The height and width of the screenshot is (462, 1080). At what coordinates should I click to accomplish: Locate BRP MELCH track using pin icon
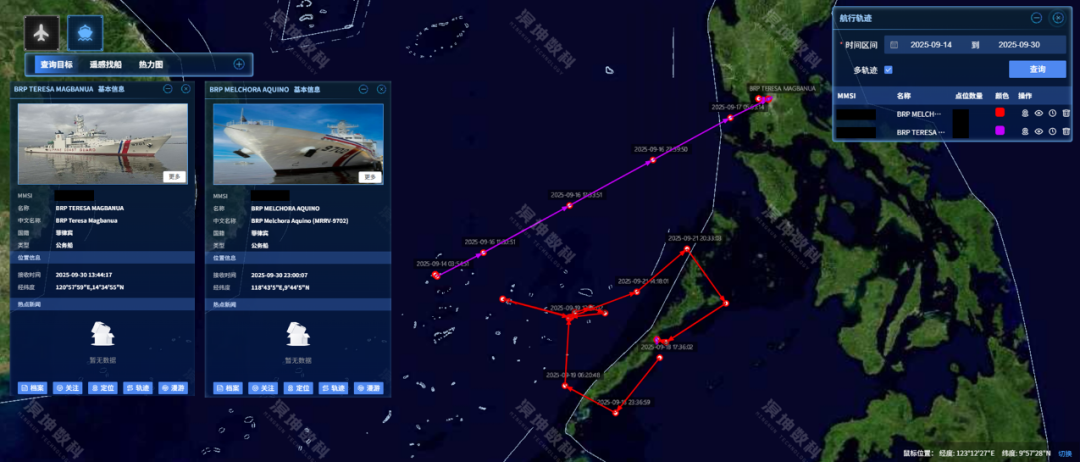1024,112
